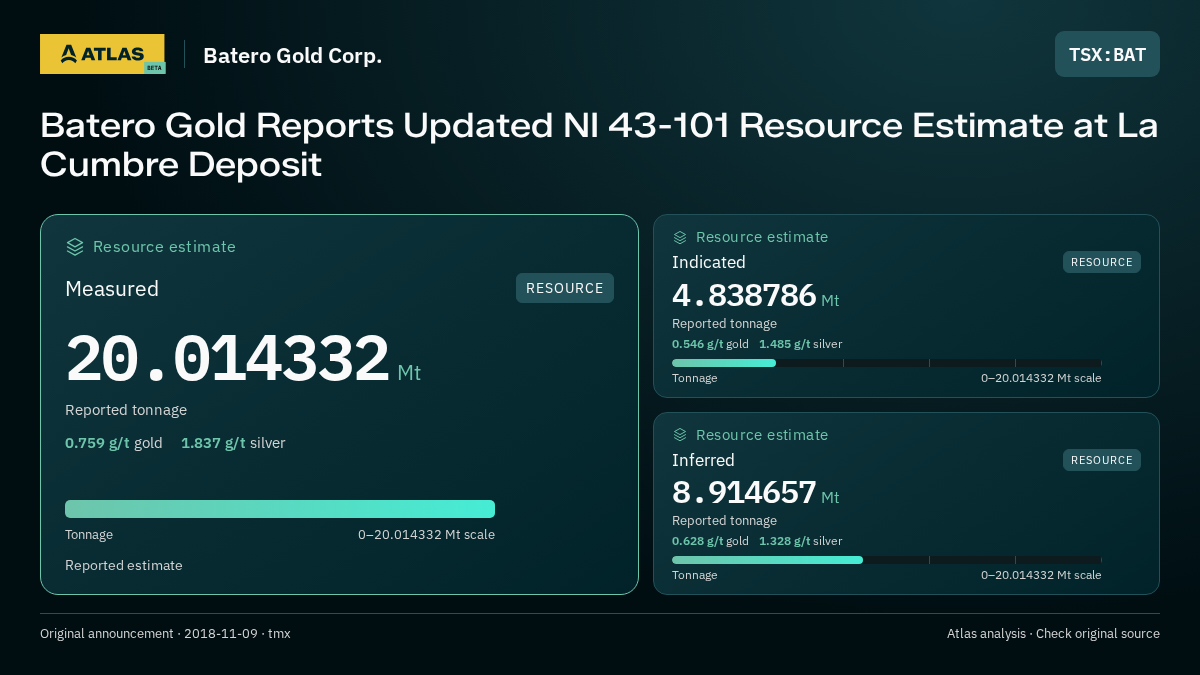
Task: Click the Indicated label
Action: pyautogui.click(x=709, y=262)
